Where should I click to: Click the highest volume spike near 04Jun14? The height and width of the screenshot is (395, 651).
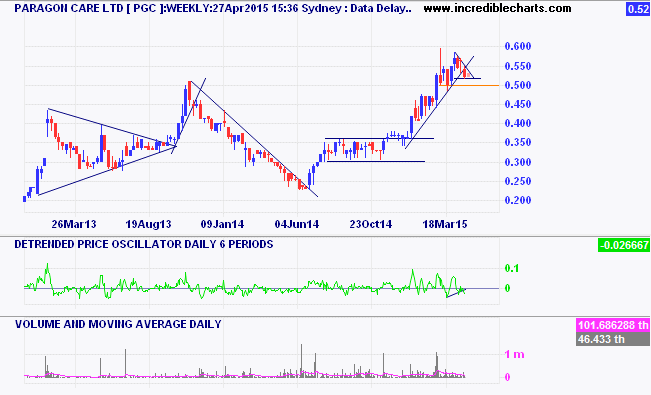pos(302,361)
